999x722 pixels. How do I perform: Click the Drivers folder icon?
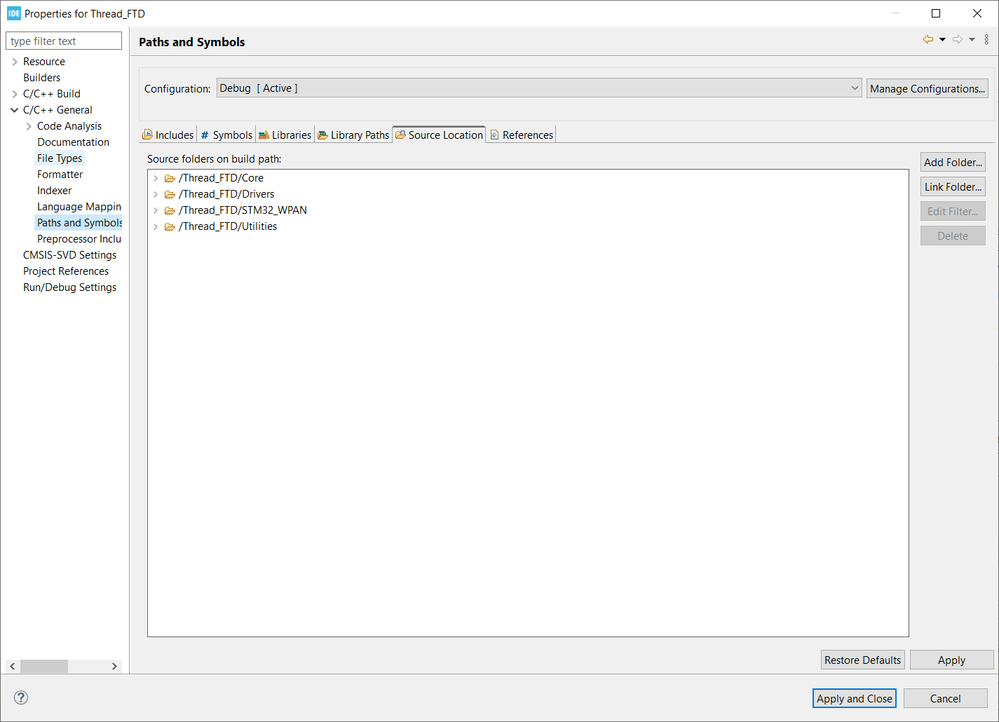170,194
